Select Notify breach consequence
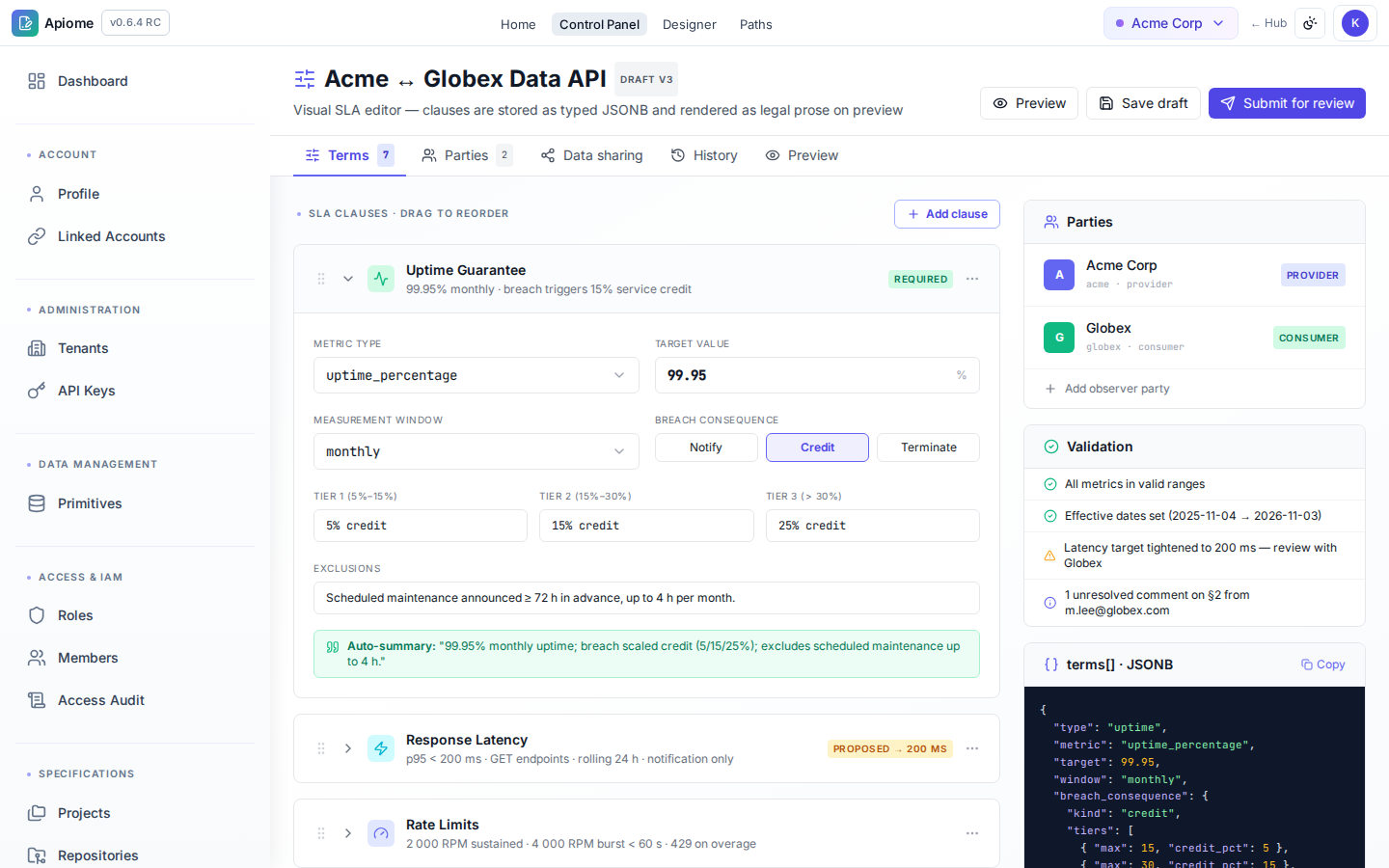The height and width of the screenshot is (868, 1389). (x=706, y=448)
